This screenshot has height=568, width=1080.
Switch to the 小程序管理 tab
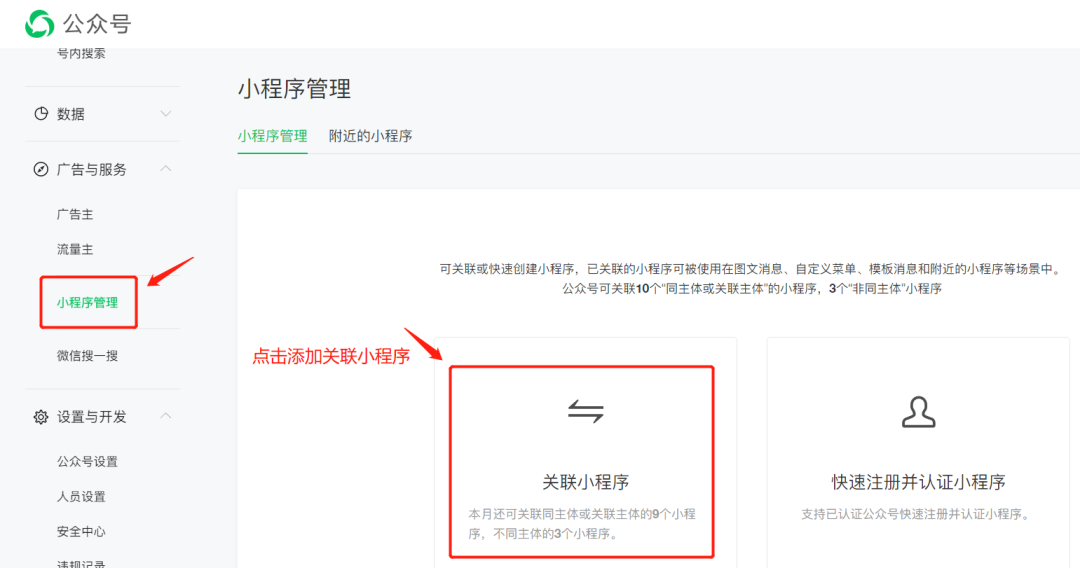(272, 136)
